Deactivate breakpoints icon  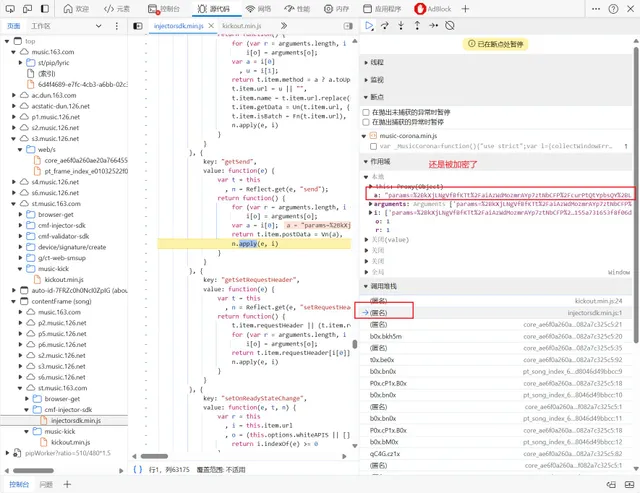(450, 26)
